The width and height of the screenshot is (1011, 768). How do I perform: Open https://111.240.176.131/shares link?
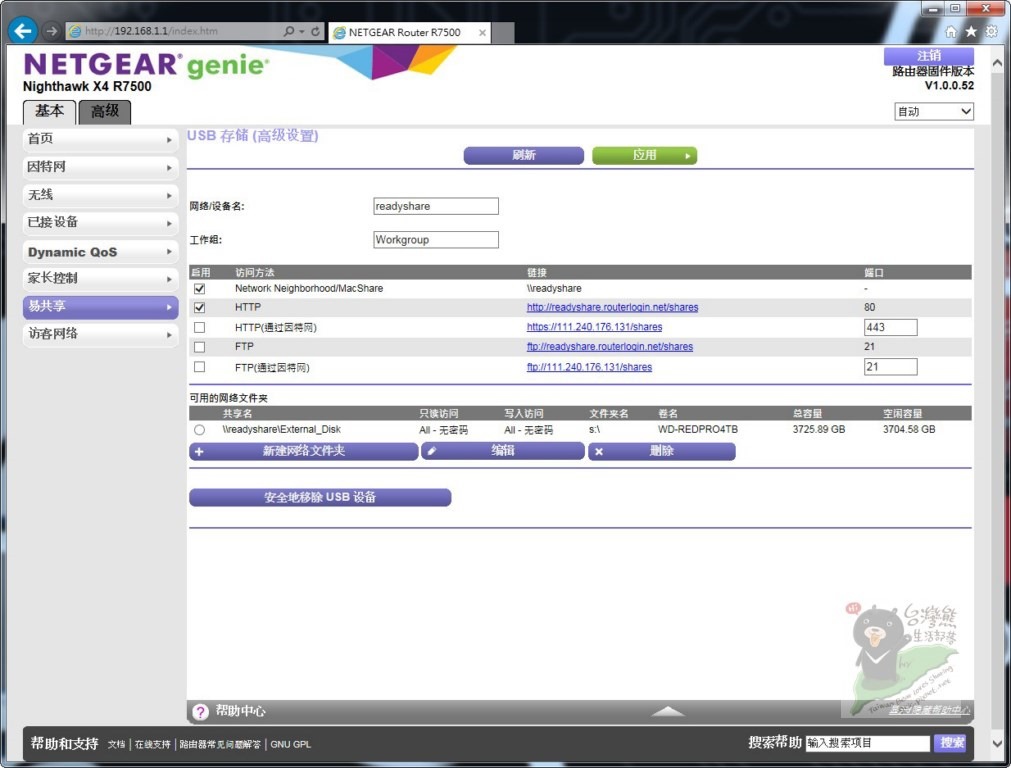(x=594, y=327)
